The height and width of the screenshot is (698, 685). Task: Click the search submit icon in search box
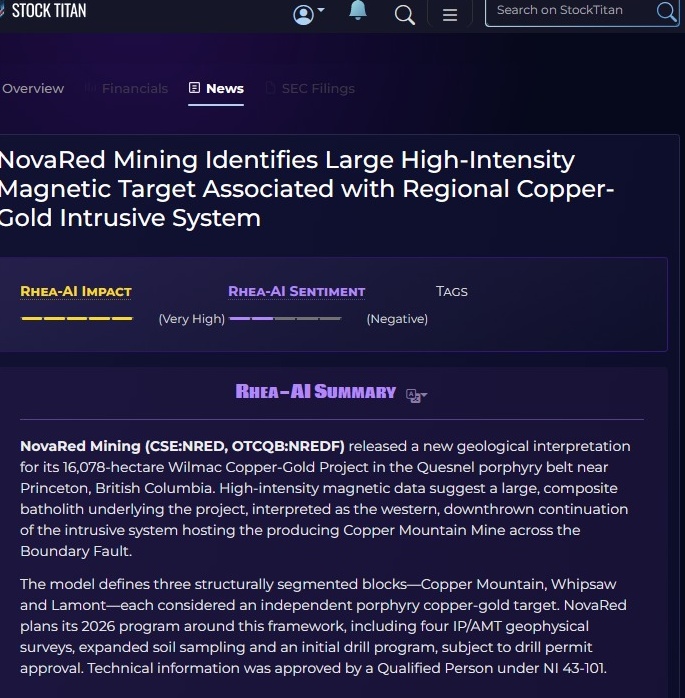[x=666, y=11]
